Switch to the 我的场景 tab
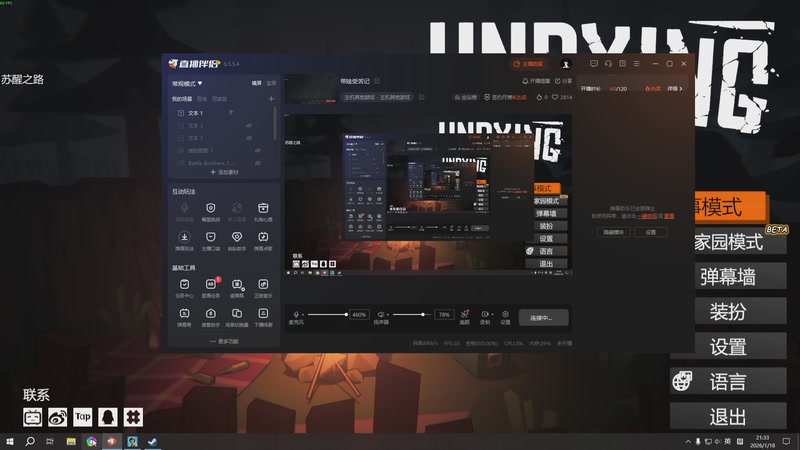The width and height of the screenshot is (800, 450). point(182,98)
